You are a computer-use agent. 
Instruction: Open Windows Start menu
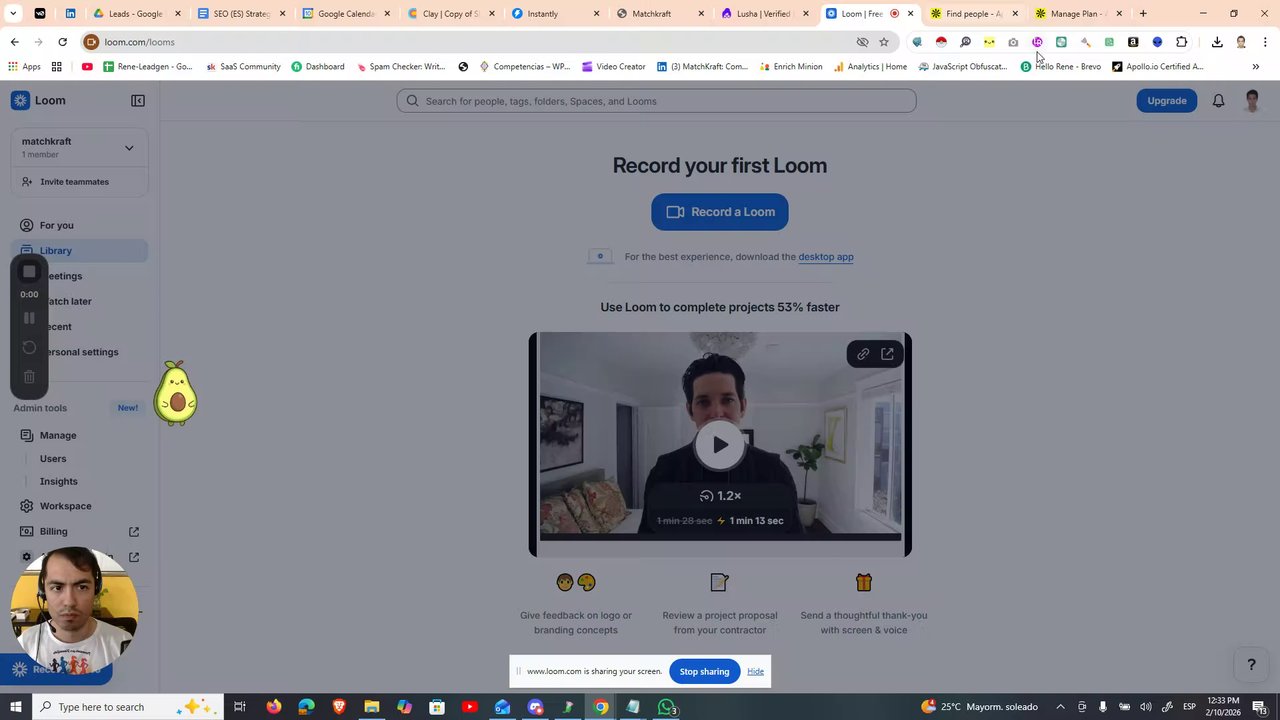point(15,707)
